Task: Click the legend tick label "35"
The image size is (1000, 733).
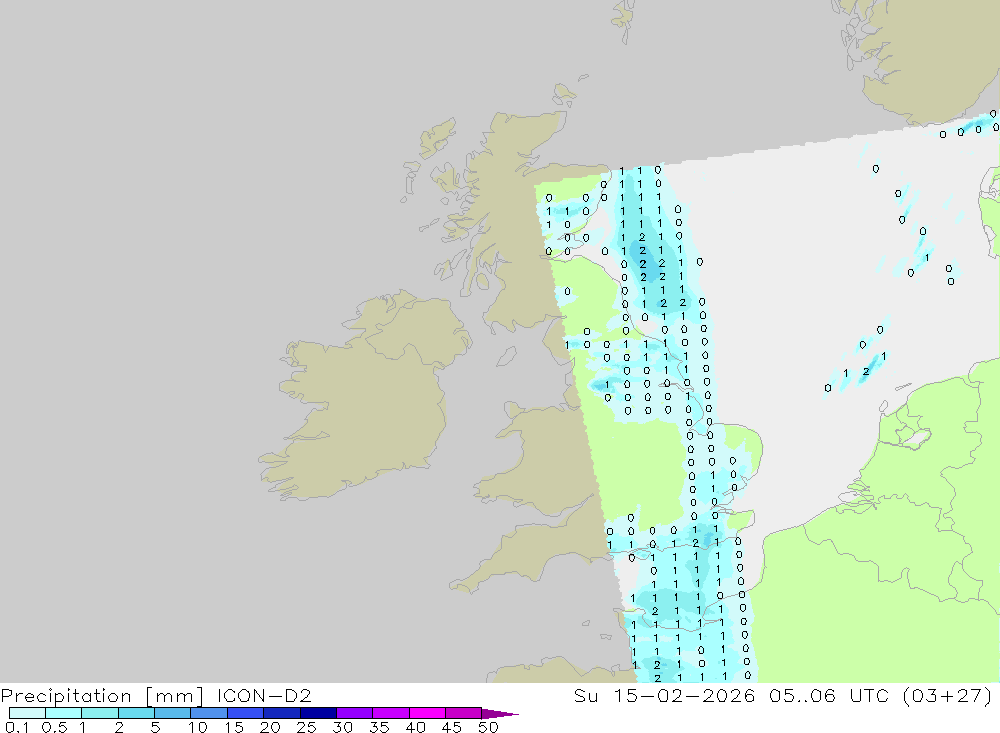Action: point(379,727)
